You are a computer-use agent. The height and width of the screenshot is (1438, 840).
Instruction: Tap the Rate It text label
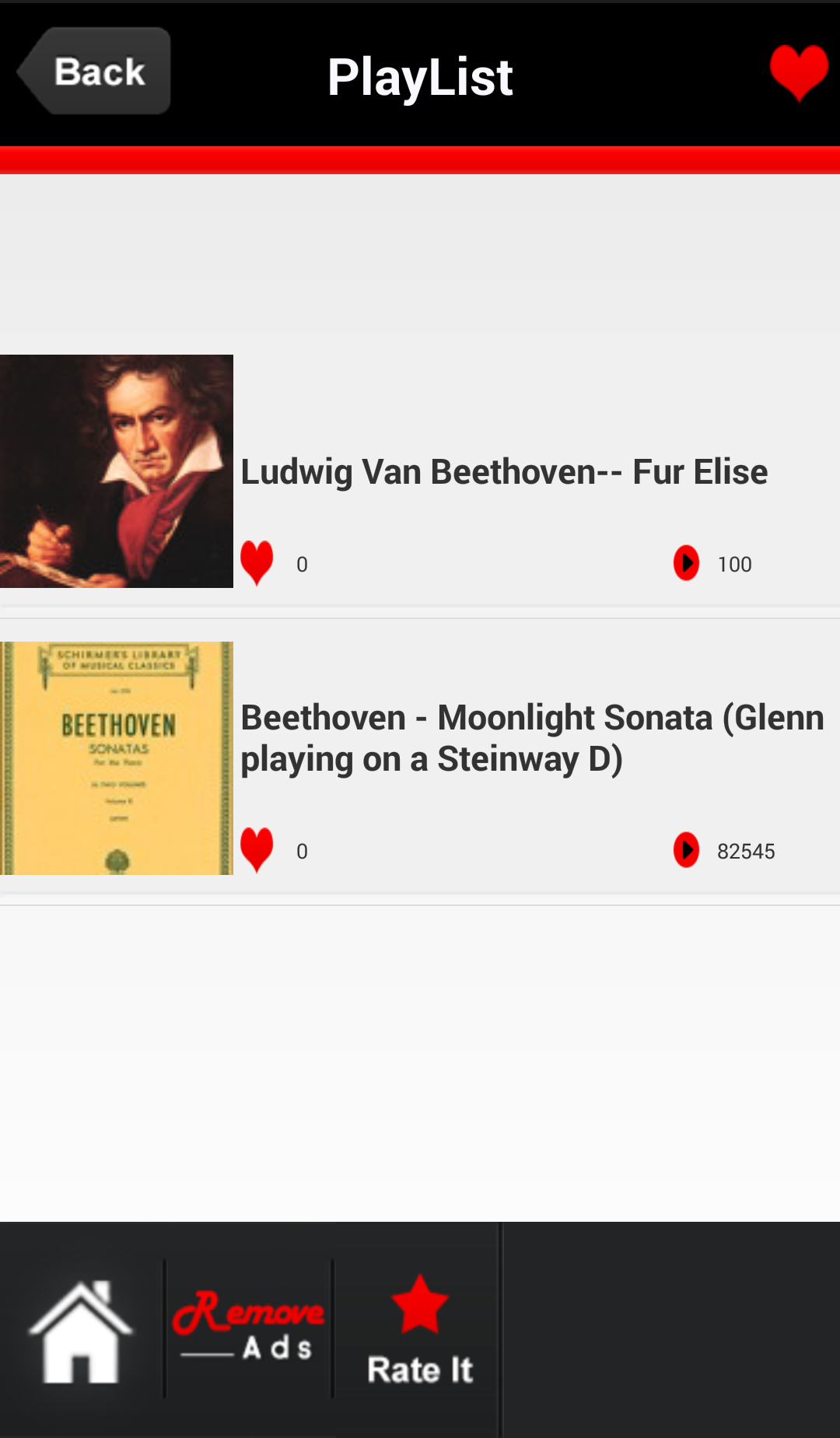(420, 1370)
